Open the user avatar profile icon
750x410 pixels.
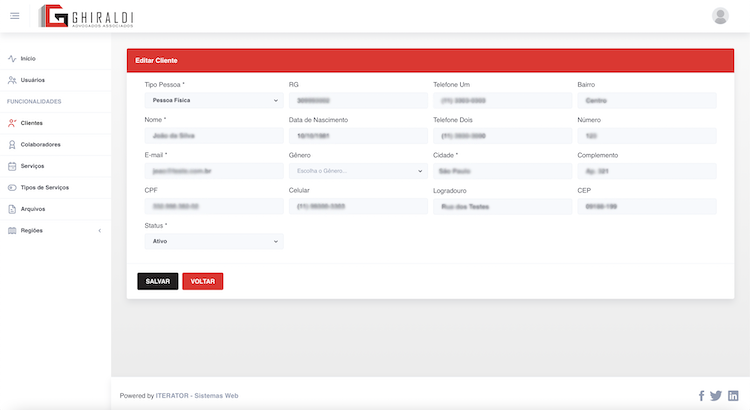(x=720, y=16)
